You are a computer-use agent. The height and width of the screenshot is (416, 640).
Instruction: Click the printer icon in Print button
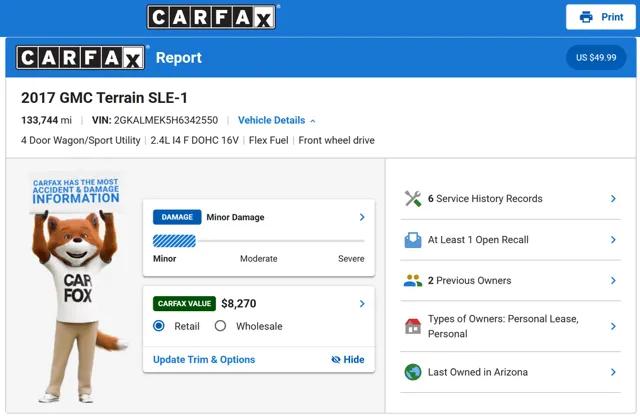click(x=586, y=17)
